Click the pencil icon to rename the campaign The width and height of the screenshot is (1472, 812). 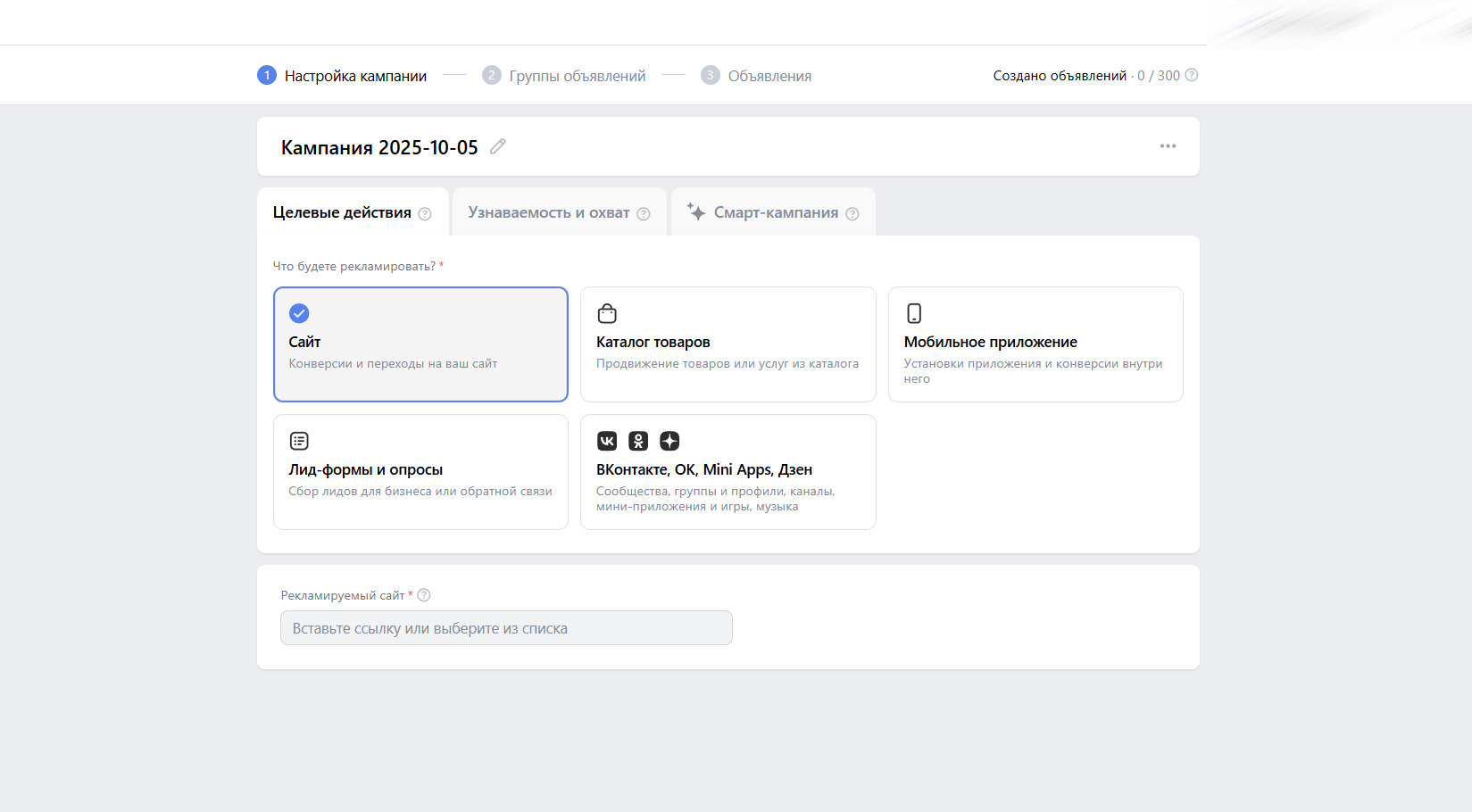[497, 146]
